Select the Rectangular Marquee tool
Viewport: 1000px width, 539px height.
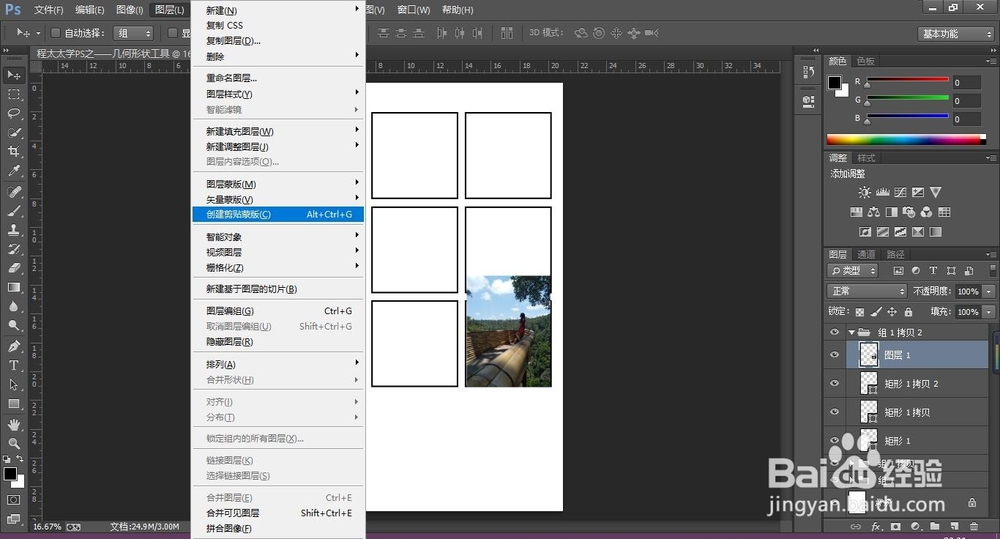(x=13, y=94)
